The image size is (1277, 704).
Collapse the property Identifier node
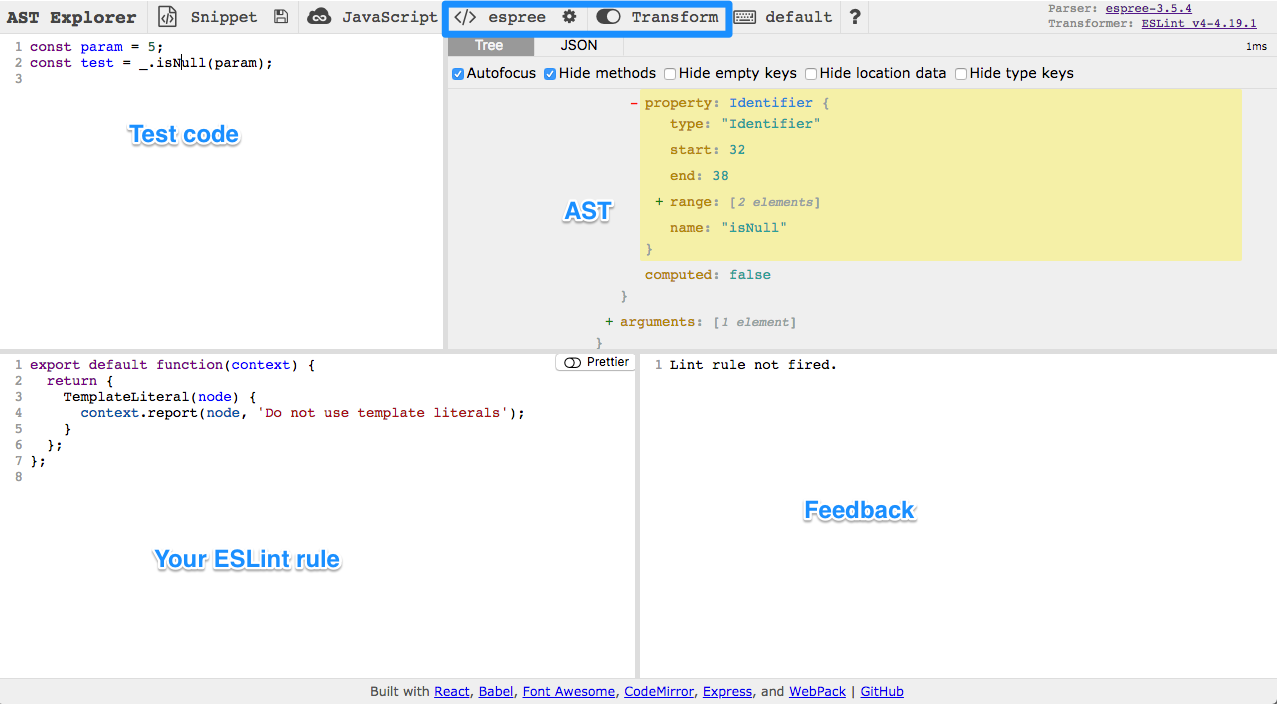(634, 103)
